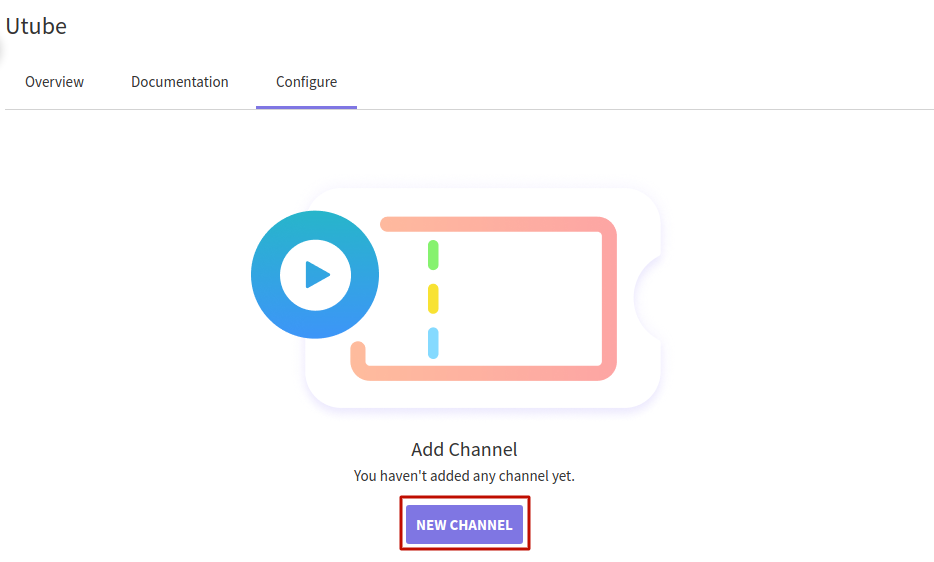This screenshot has width=934, height=562.
Task: Click the Add Channel heading
Action: coord(464,449)
